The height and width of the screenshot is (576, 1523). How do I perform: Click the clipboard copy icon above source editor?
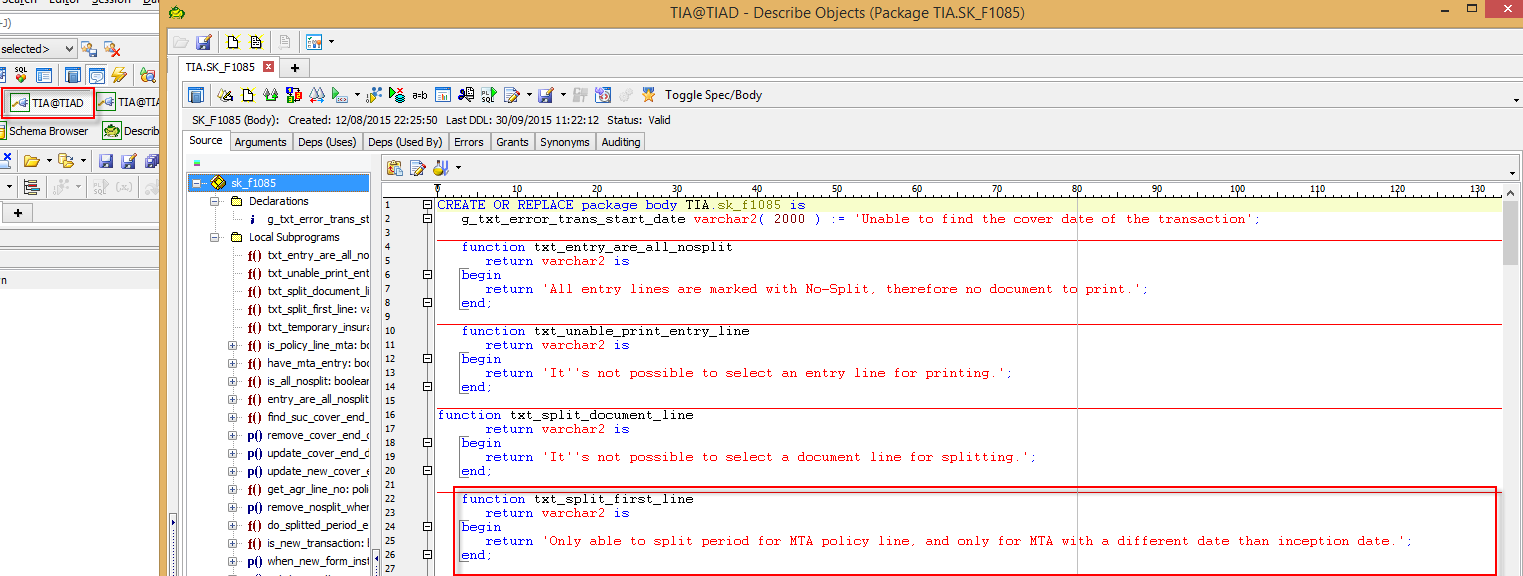[x=395, y=167]
